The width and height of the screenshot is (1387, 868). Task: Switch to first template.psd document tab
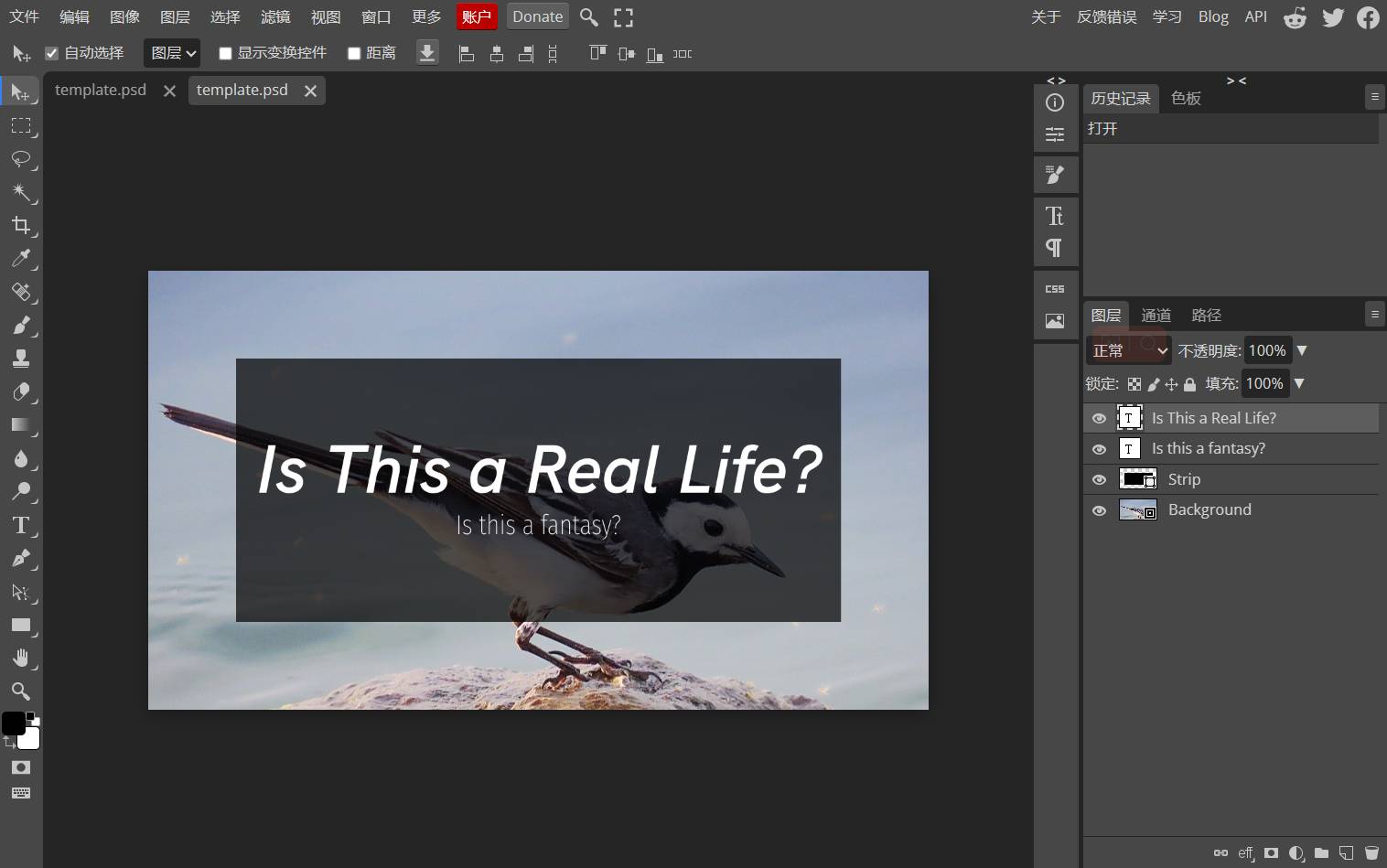tap(101, 90)
